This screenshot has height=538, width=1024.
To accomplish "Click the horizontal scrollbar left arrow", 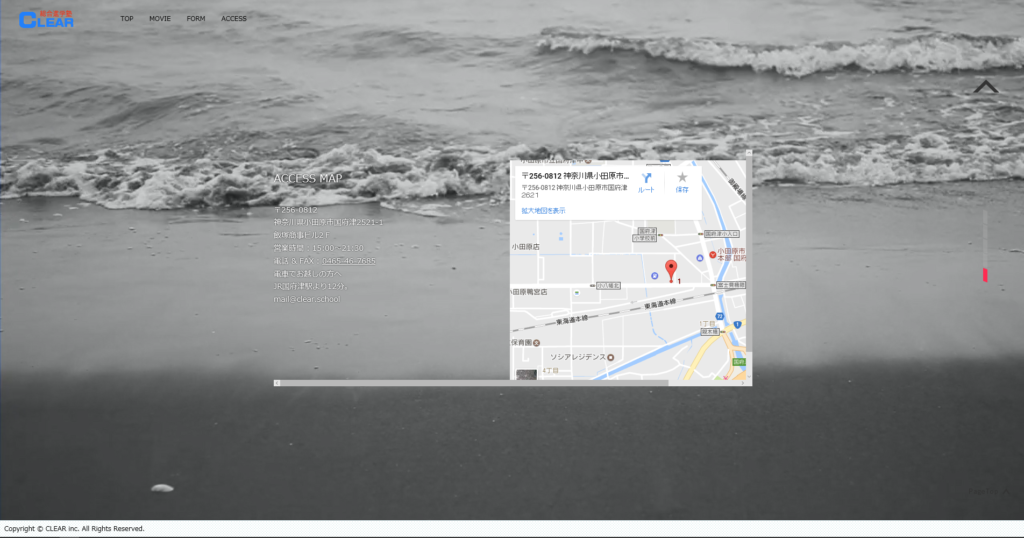I will click(x=277, y=383).
